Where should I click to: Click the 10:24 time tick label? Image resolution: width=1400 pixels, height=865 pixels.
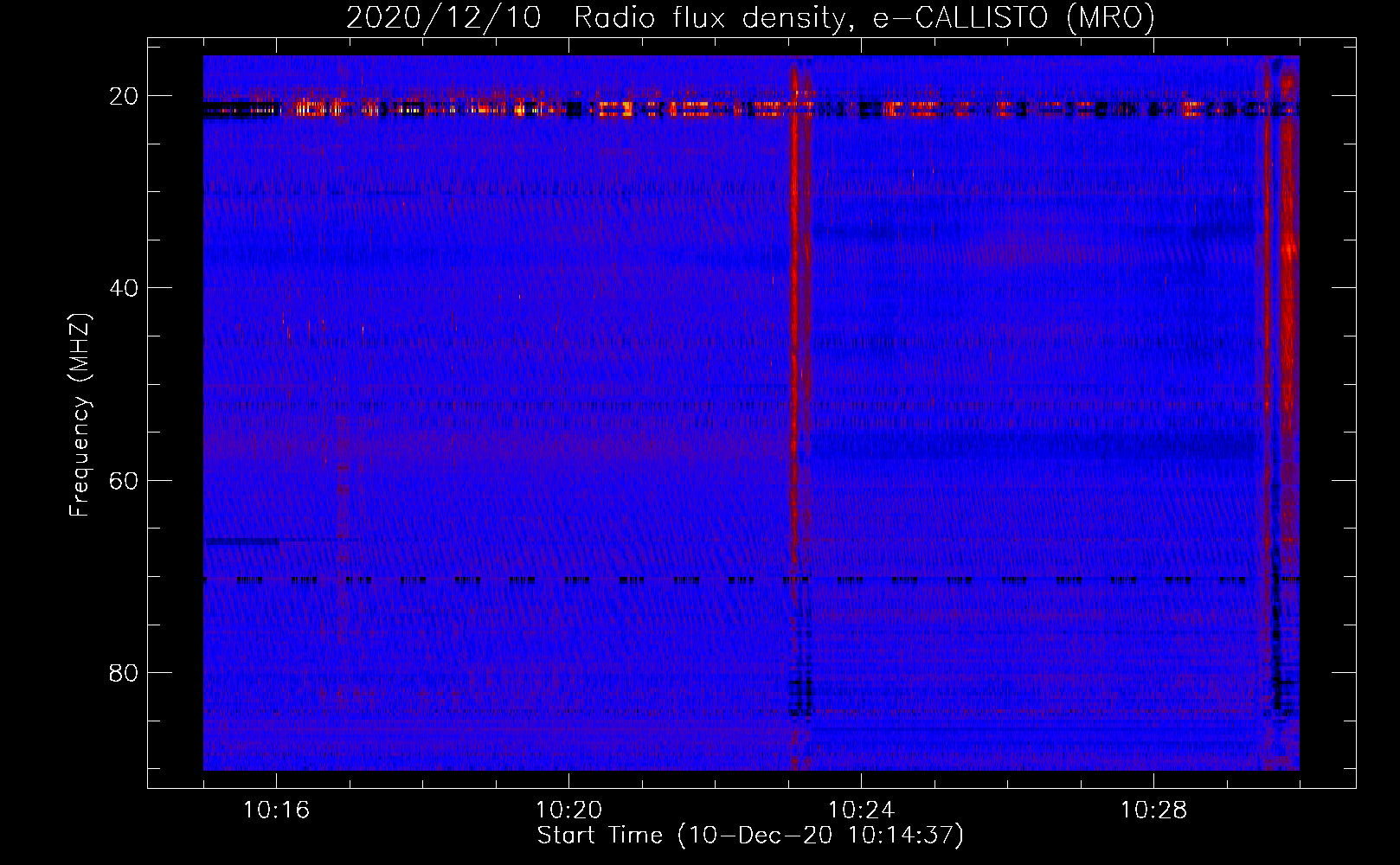click(x=861, y=811)
